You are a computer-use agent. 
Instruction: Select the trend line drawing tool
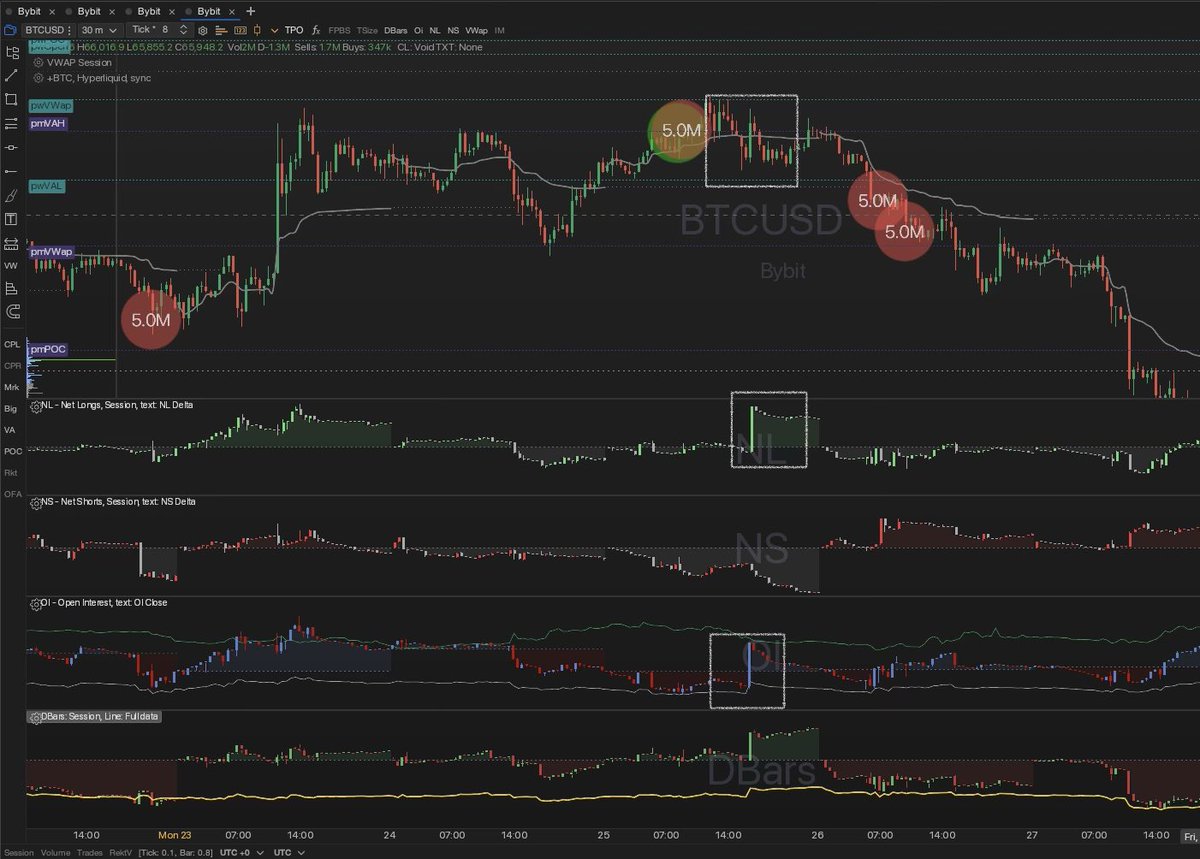point(13,76)
